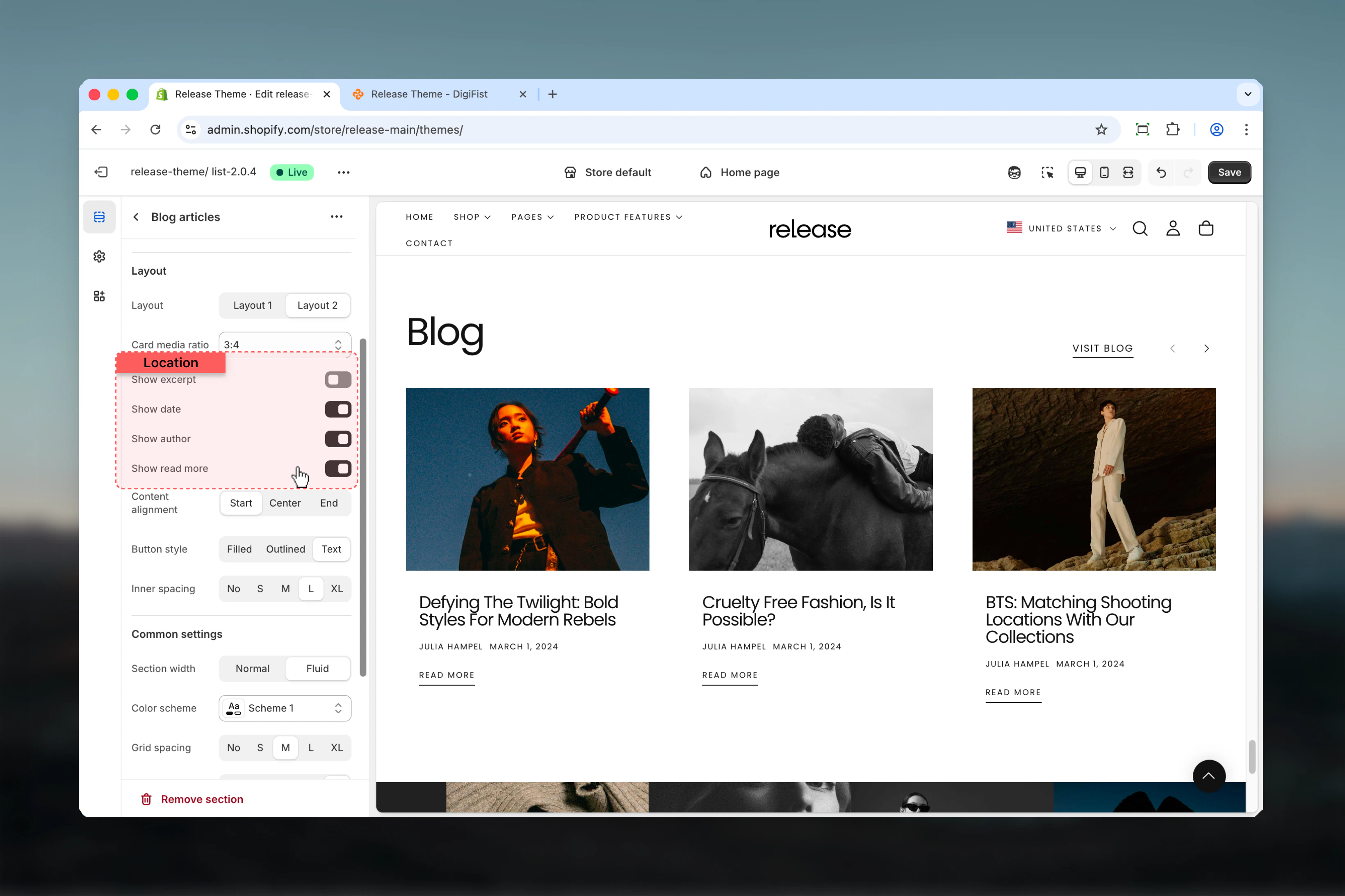Toggle the Show read more switch
Viewport: 1345px width, 896px height.
coord(338,468)
